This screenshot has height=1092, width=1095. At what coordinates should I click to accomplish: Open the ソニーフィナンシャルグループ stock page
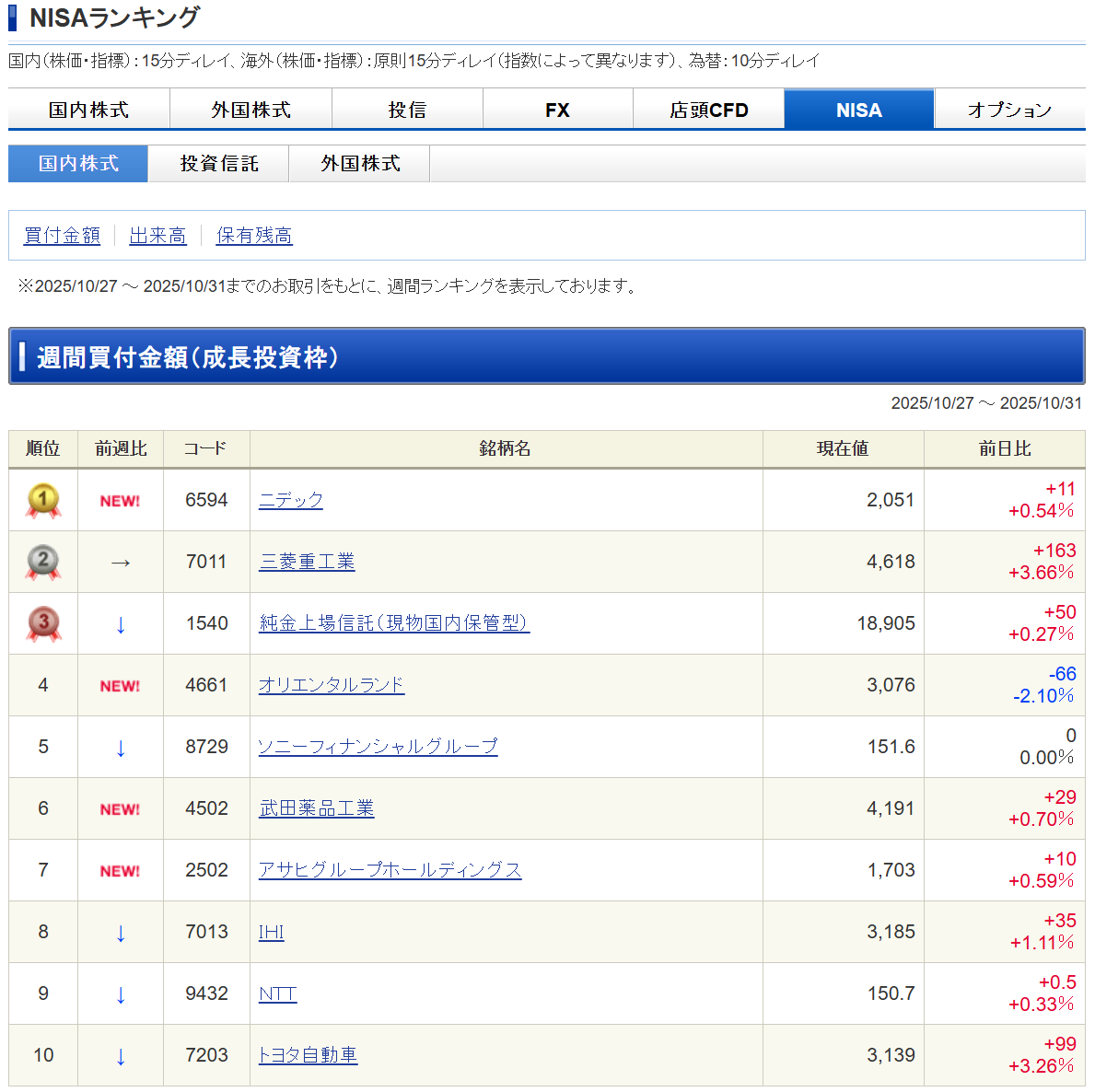pos(378,747)
